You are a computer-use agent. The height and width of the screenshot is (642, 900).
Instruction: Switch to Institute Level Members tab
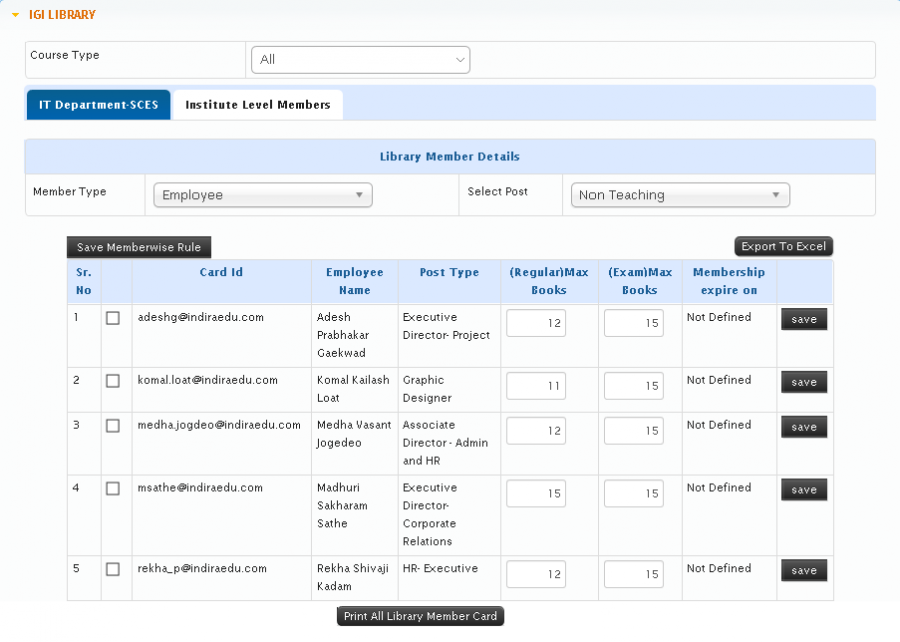(x=258, y=105)
